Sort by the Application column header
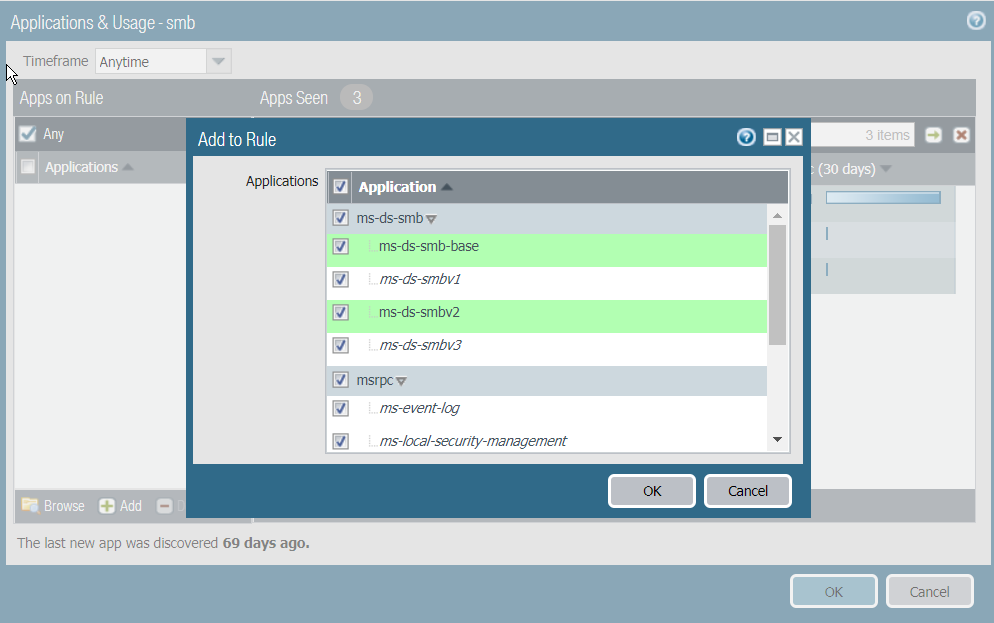 coord(397,187)
